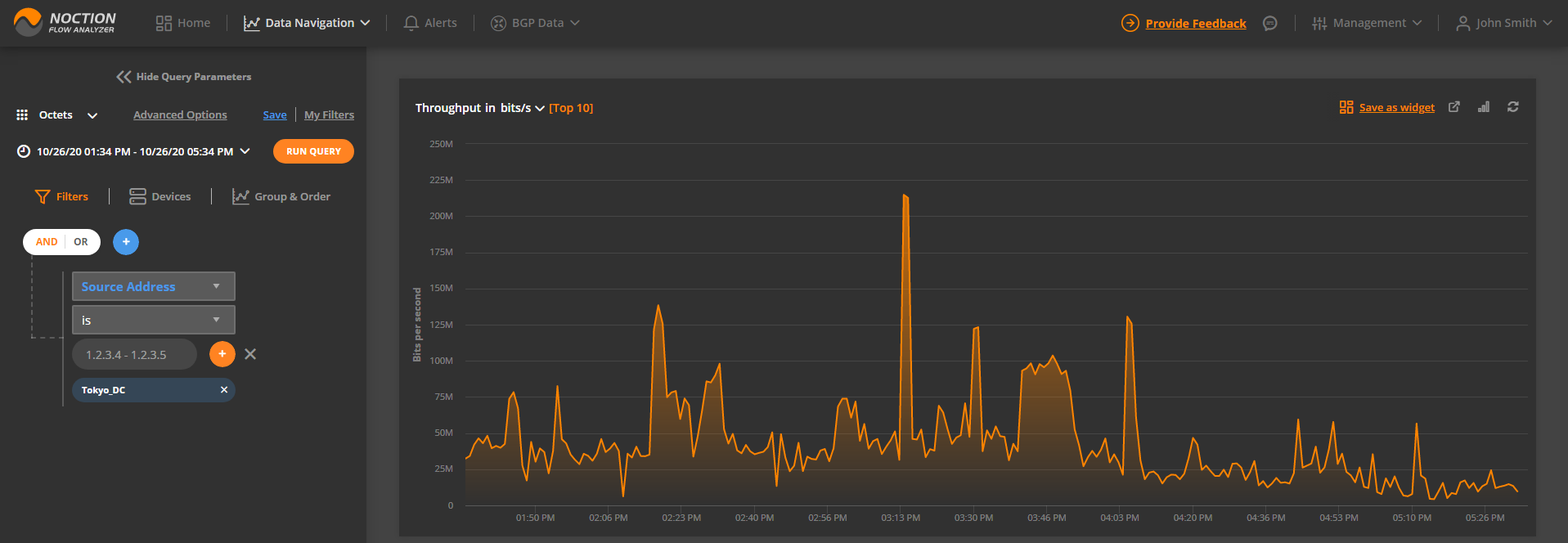Remove the Source Address filter row
Viewport: 1568px width, 543px height.
pos(250,354)
